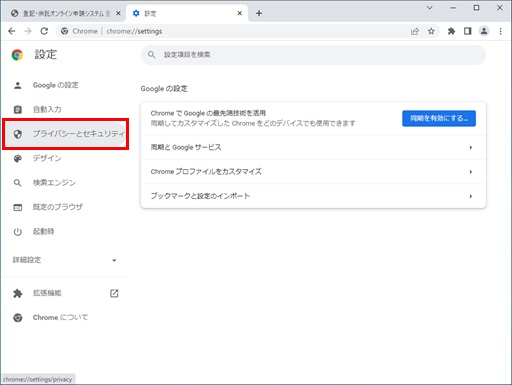Image resolution: width=512 pixels, height=385 pixels.
Task: Click the person icon for Google の設定
Action: pos(18,85)
